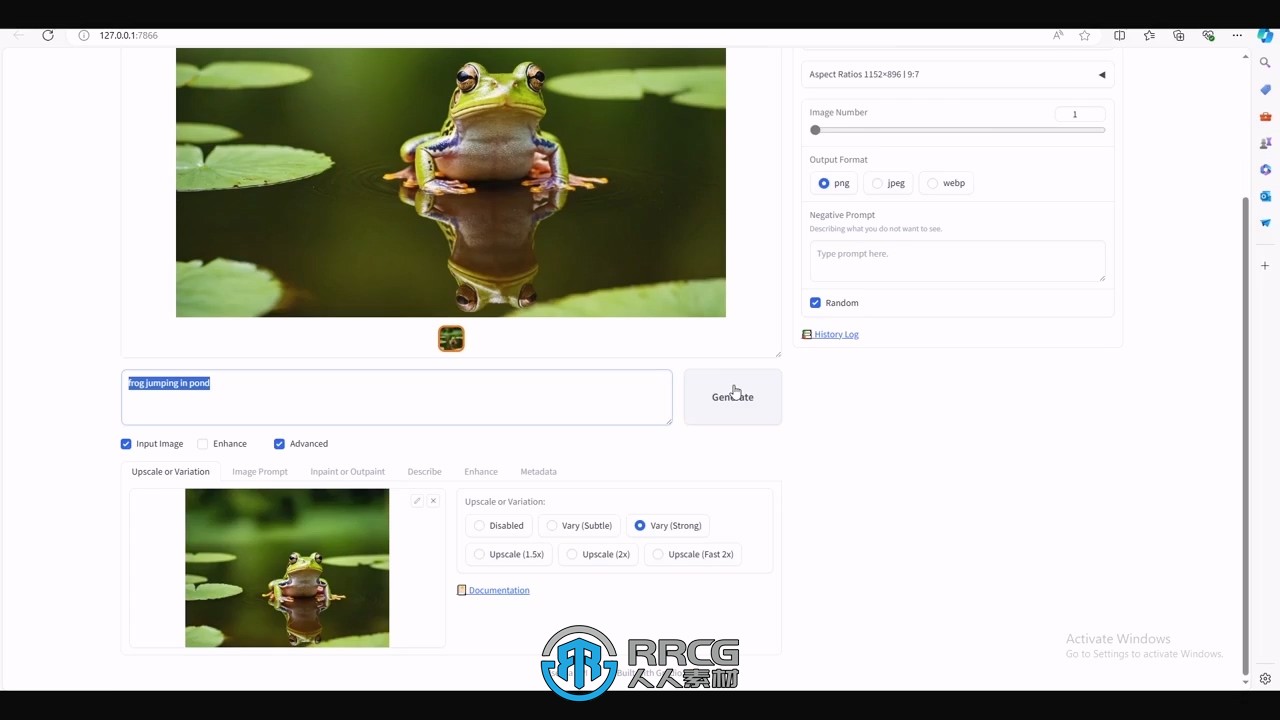Viewport: 1280px width, 720px height.
Task: Choose the Disabled upscale option
Action: pos(499,526)
